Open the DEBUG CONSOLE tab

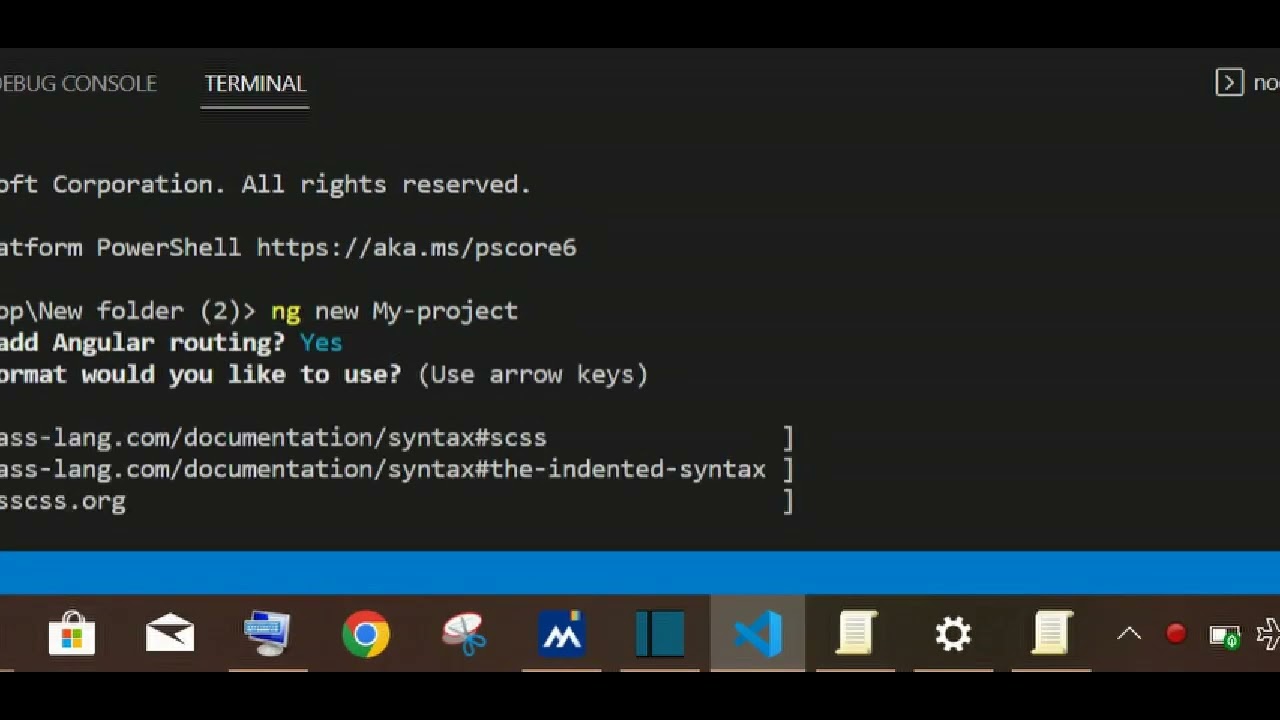click(78, 84)
